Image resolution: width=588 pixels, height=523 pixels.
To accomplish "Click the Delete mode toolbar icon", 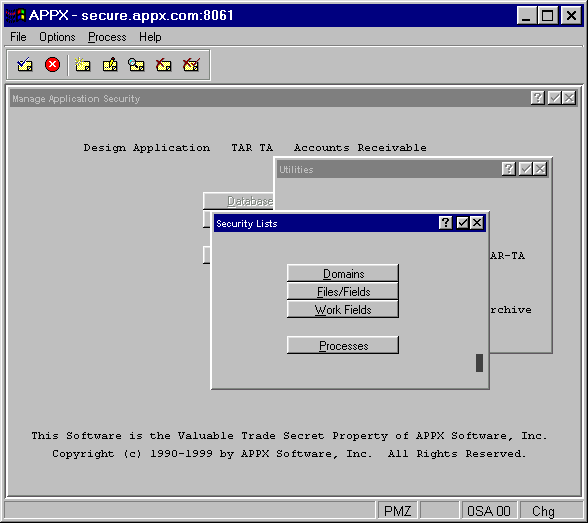I will point(164,65).
